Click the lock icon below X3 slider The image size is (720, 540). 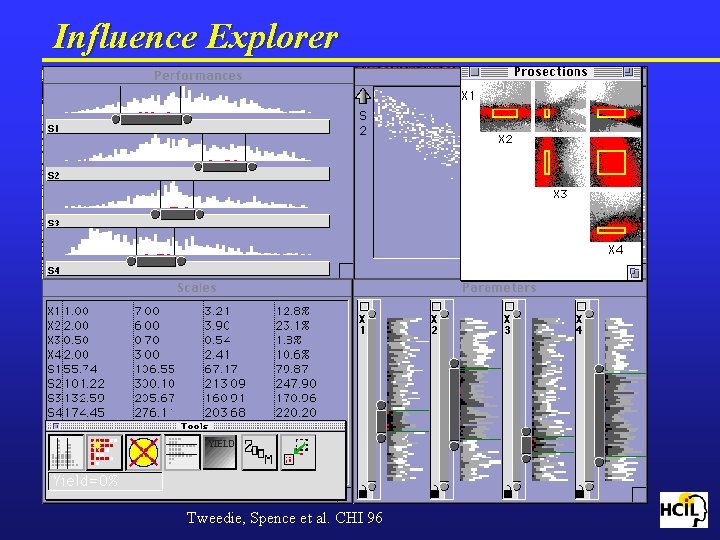(x=507, y=492)
